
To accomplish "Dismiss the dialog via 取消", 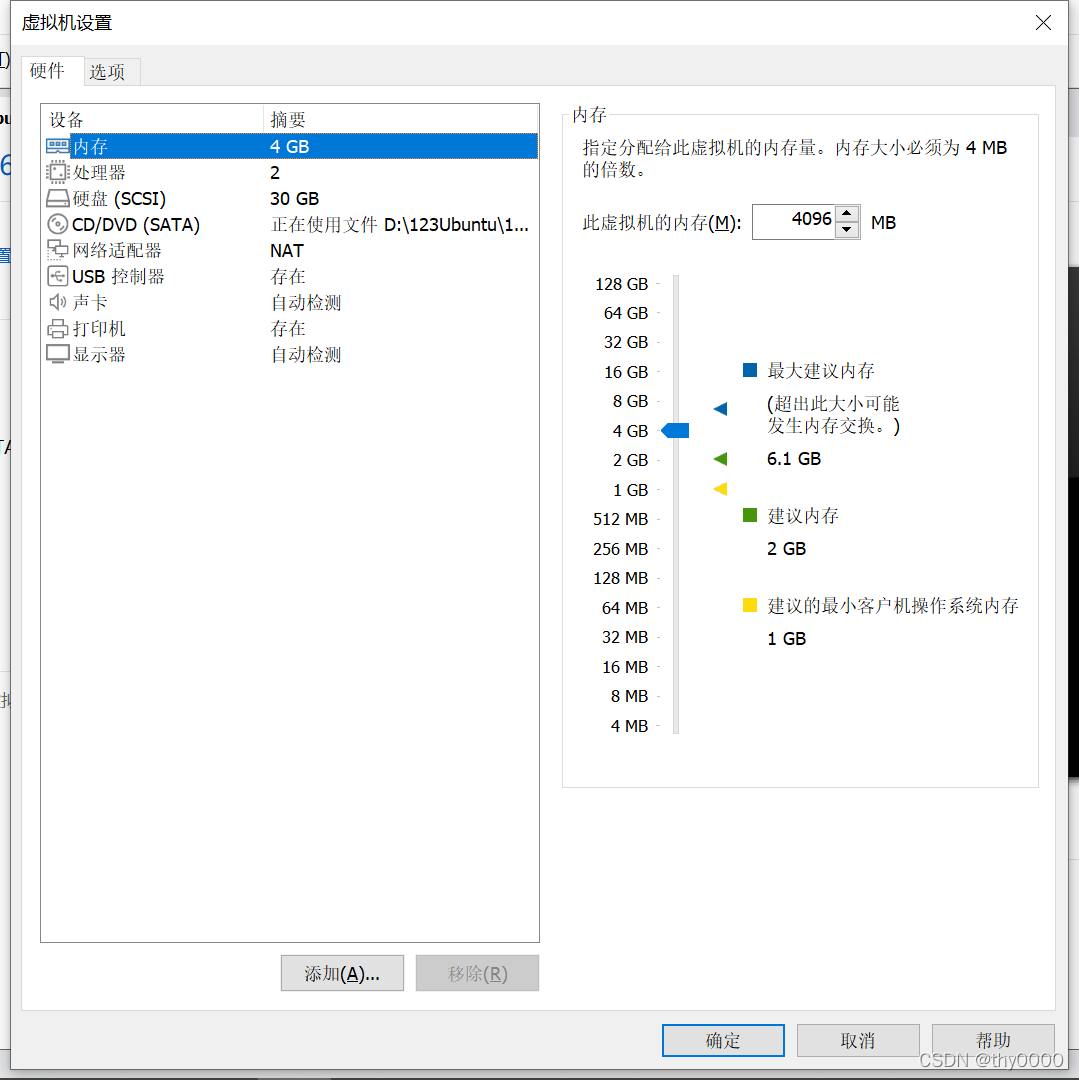I will [x=857, y=1040].
